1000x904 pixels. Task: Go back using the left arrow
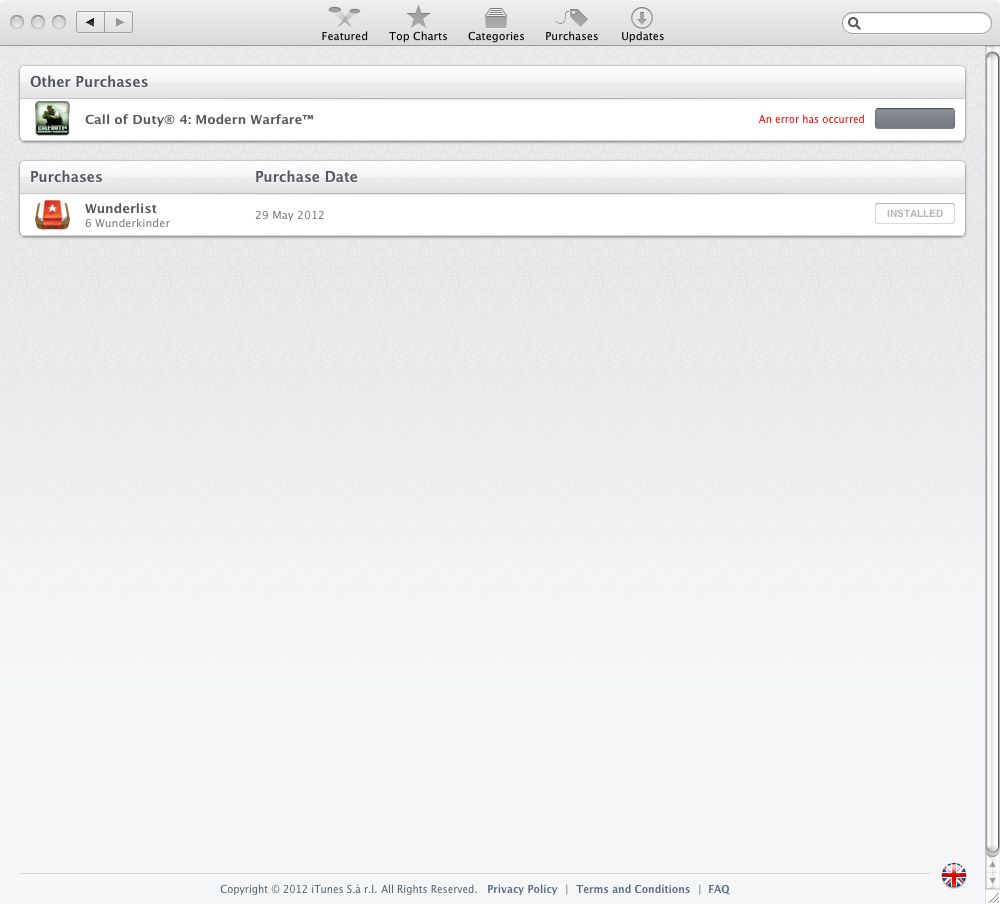click(x=91, y=22)
